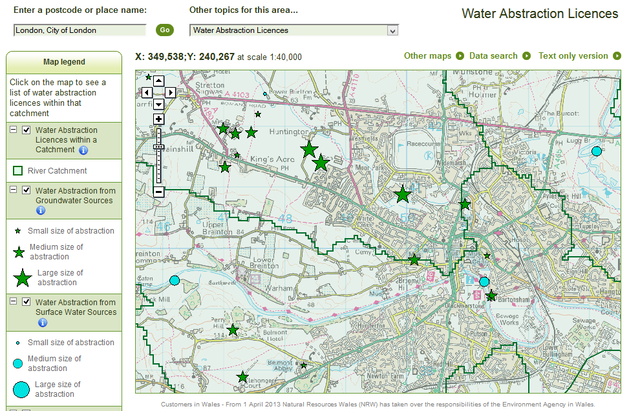640x411 pixels.
Task: Pan the map left with arrow
Action: tap(147, 92)
